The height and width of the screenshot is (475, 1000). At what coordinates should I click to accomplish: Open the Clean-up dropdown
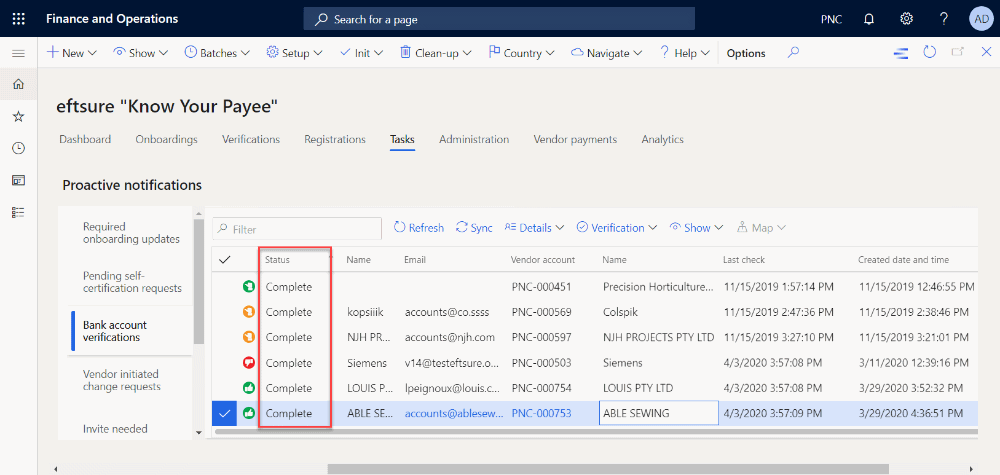(436, 54)
